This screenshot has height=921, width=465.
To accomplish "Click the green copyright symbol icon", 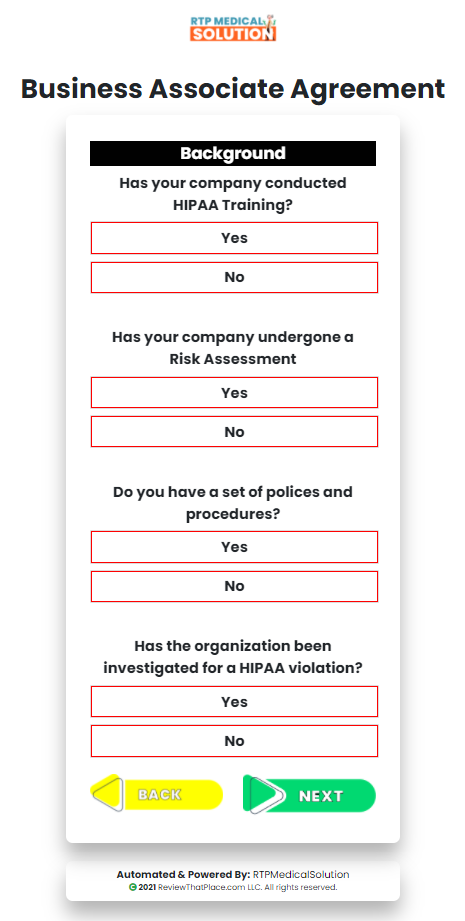I will point(133,887).
